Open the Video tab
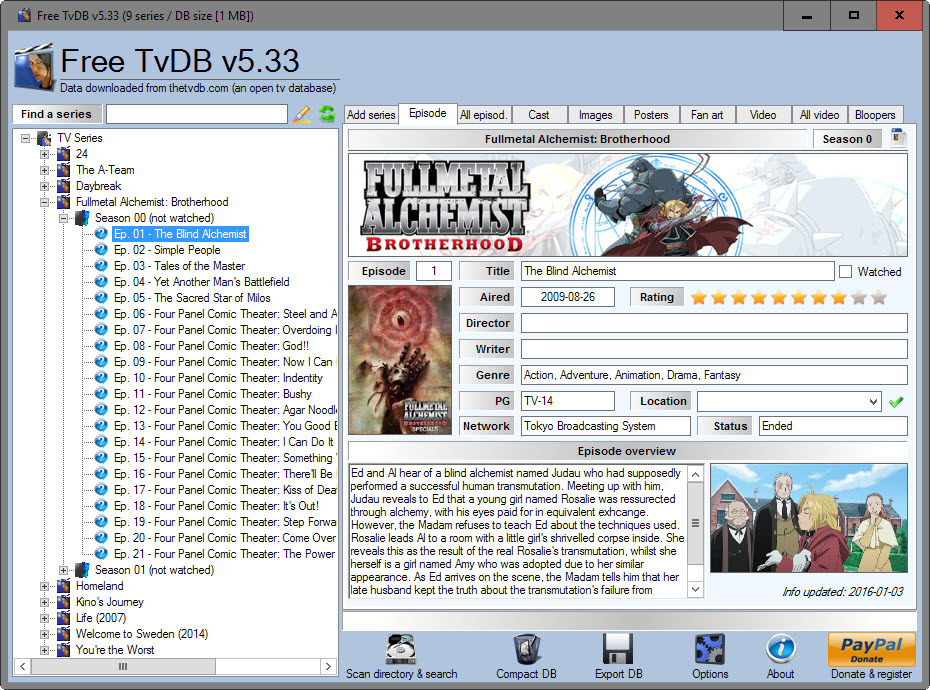The image size is (930, 690). pos(763,115)
